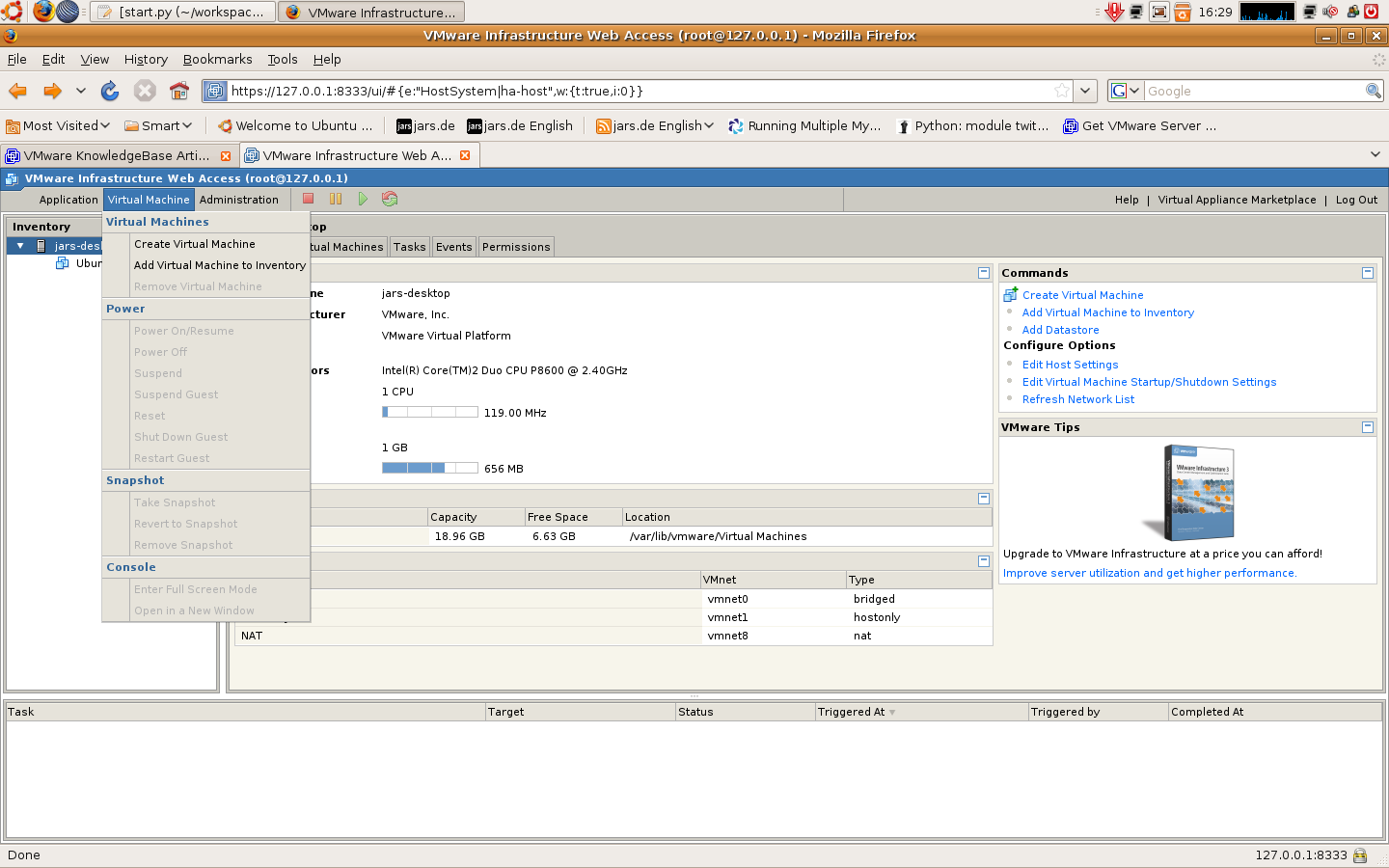1389x868 pixels.
Task: Click the Ubuntu virtual machine icon in Inventory
Action: [63, 263]
